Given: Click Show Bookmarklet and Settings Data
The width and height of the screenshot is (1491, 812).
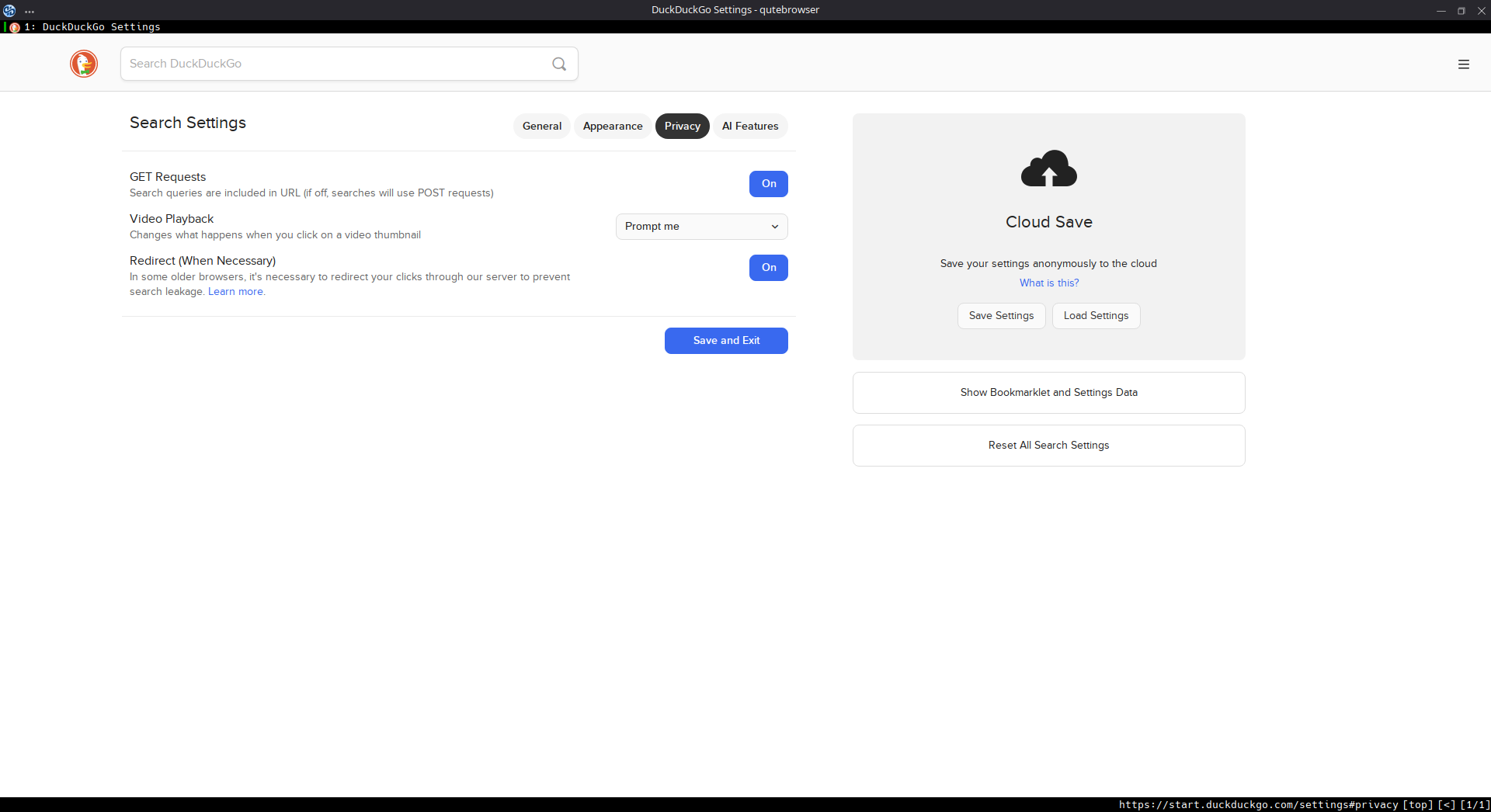Looking at the screenshot, I should coord(1049,393).
